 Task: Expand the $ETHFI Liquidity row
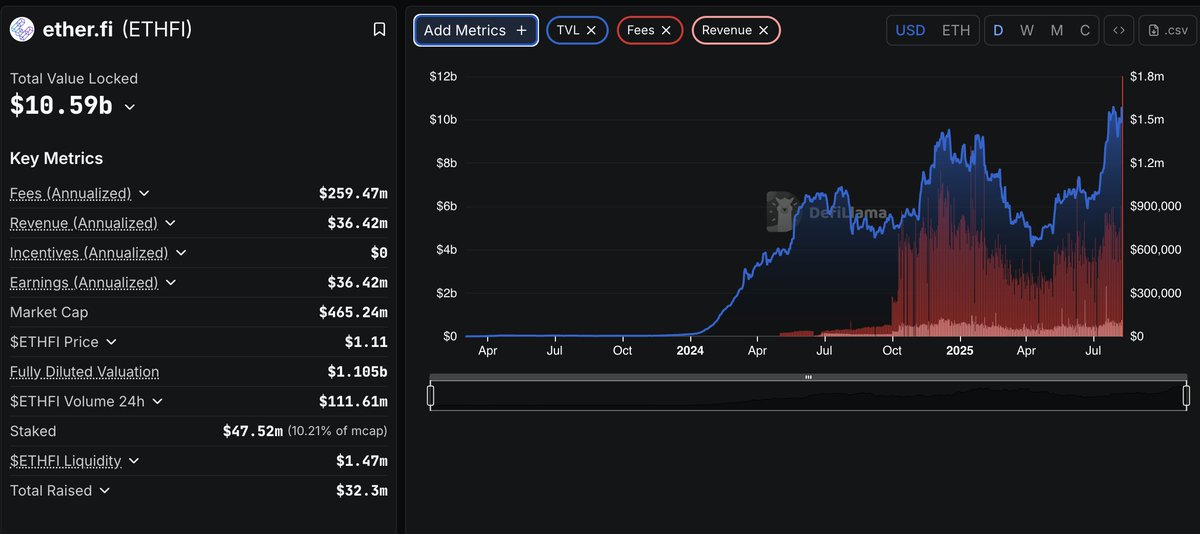pyautogui.click(x=134, y=461)
